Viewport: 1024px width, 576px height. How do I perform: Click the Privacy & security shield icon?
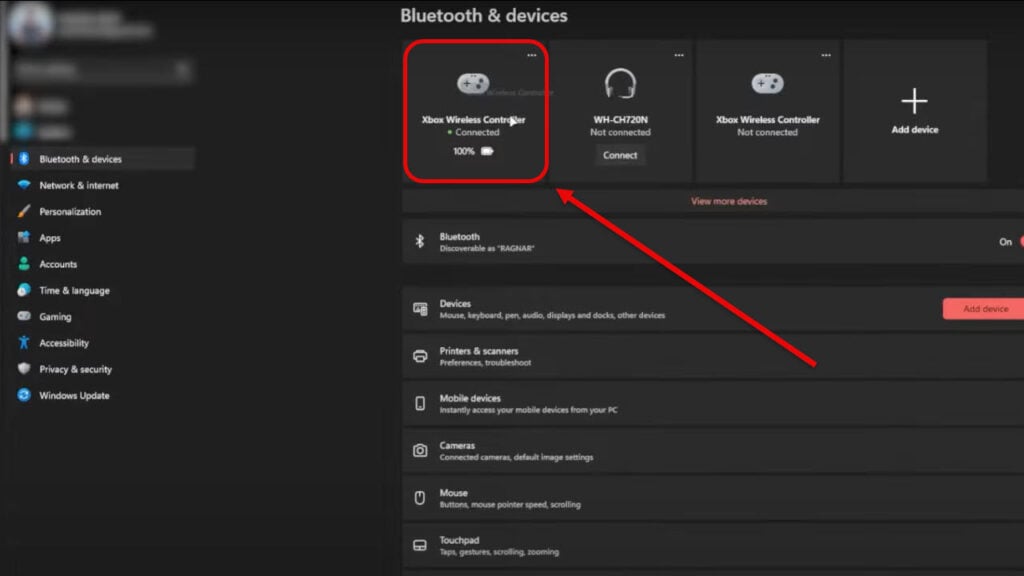point(24,368)
